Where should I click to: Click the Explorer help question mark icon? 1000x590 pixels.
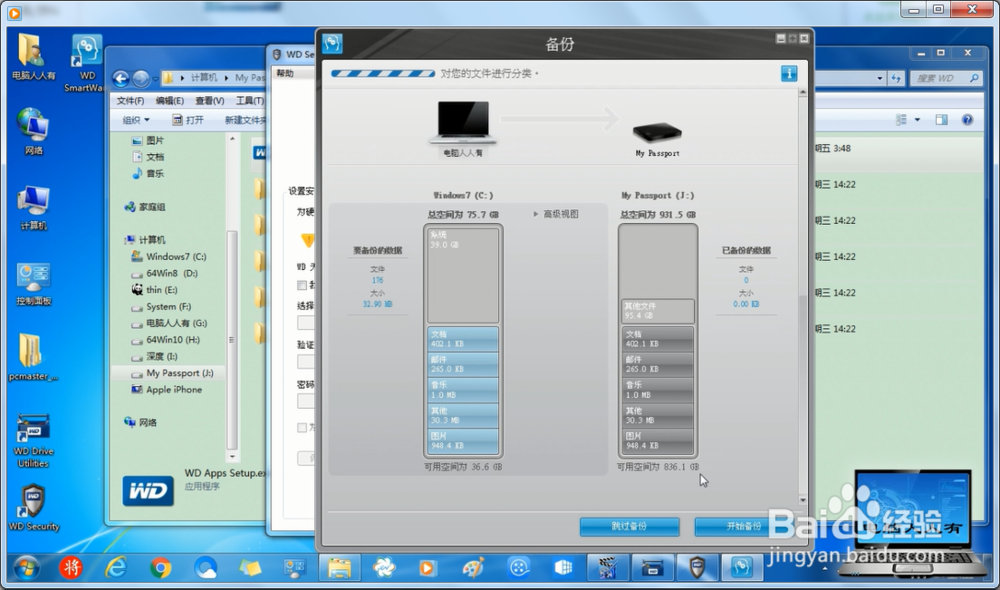pos(967,120)
